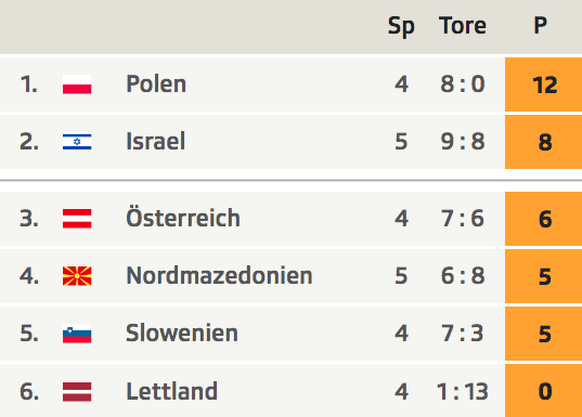The image size is (582, 417).
Task: Open the Lettland team entry
Action: (172, 391)
